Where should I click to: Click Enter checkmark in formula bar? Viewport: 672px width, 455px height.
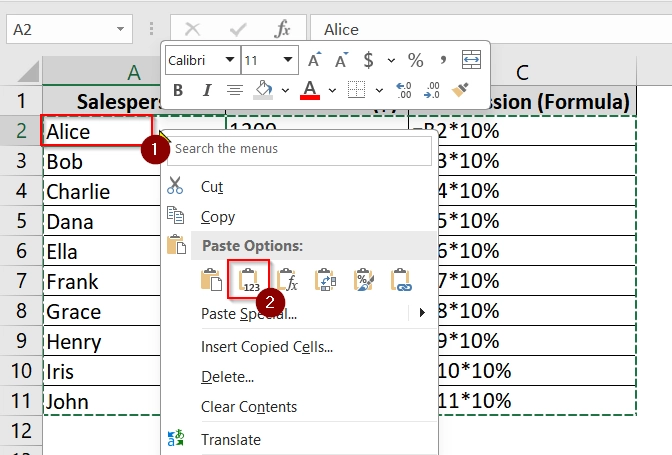click(x=237, y=30)
